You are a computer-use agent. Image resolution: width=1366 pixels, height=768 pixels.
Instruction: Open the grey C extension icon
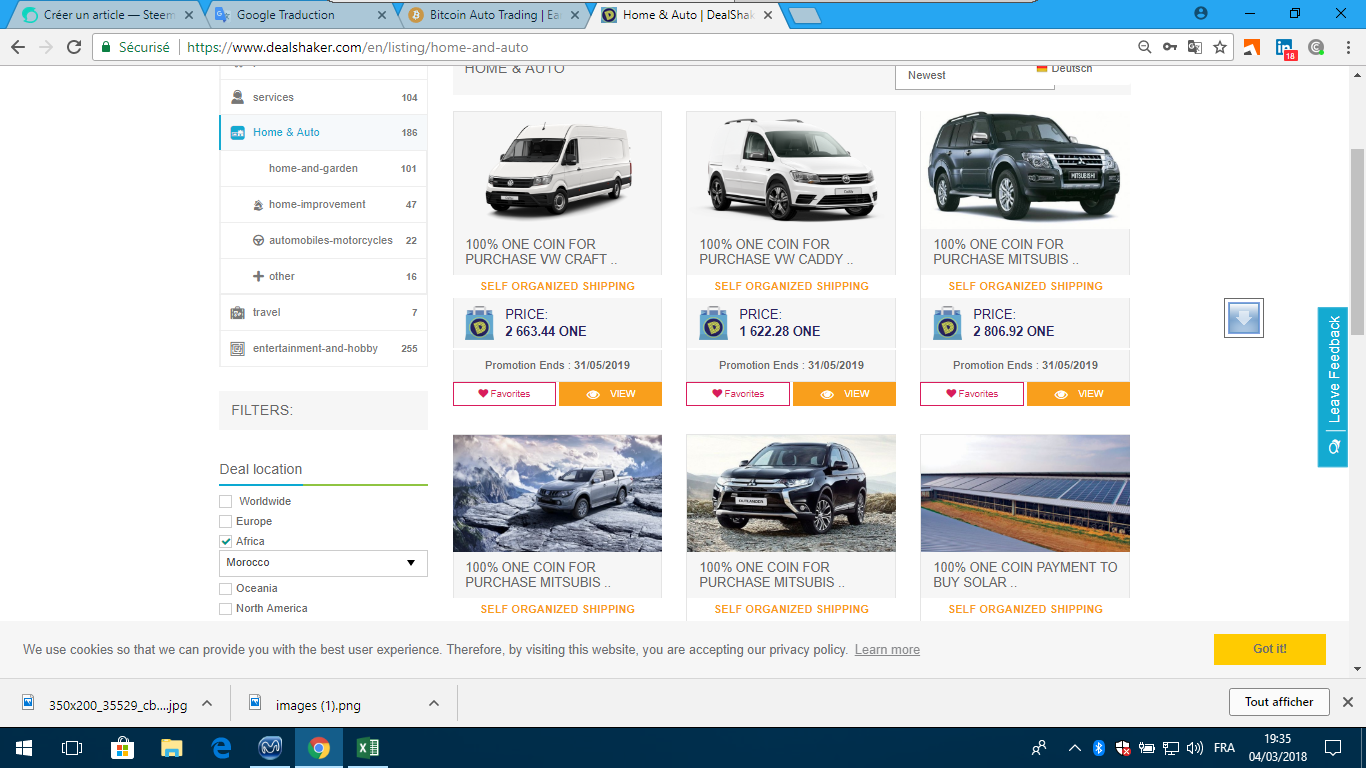click(1316, 47)
